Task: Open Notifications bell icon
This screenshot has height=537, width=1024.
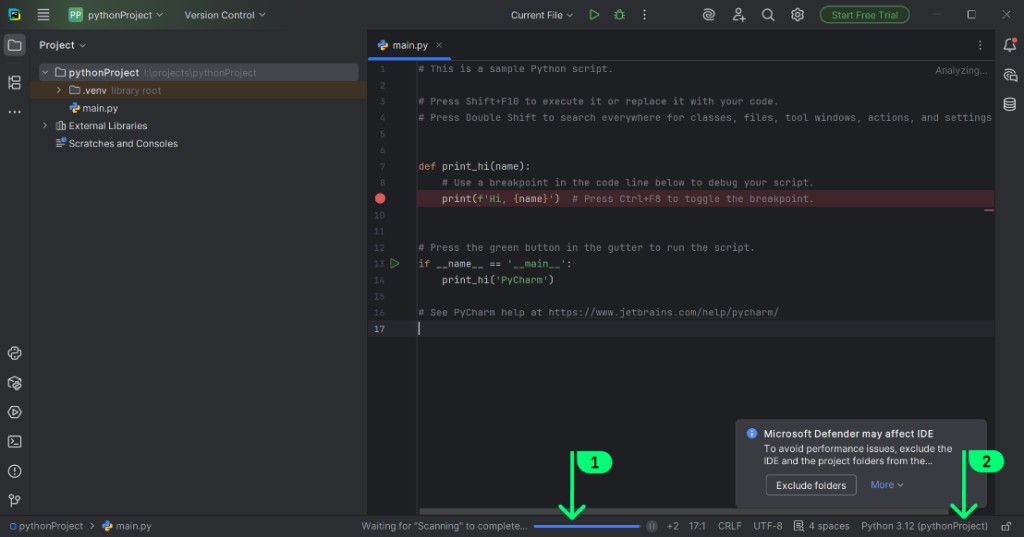Action: tap(1009, 45)
